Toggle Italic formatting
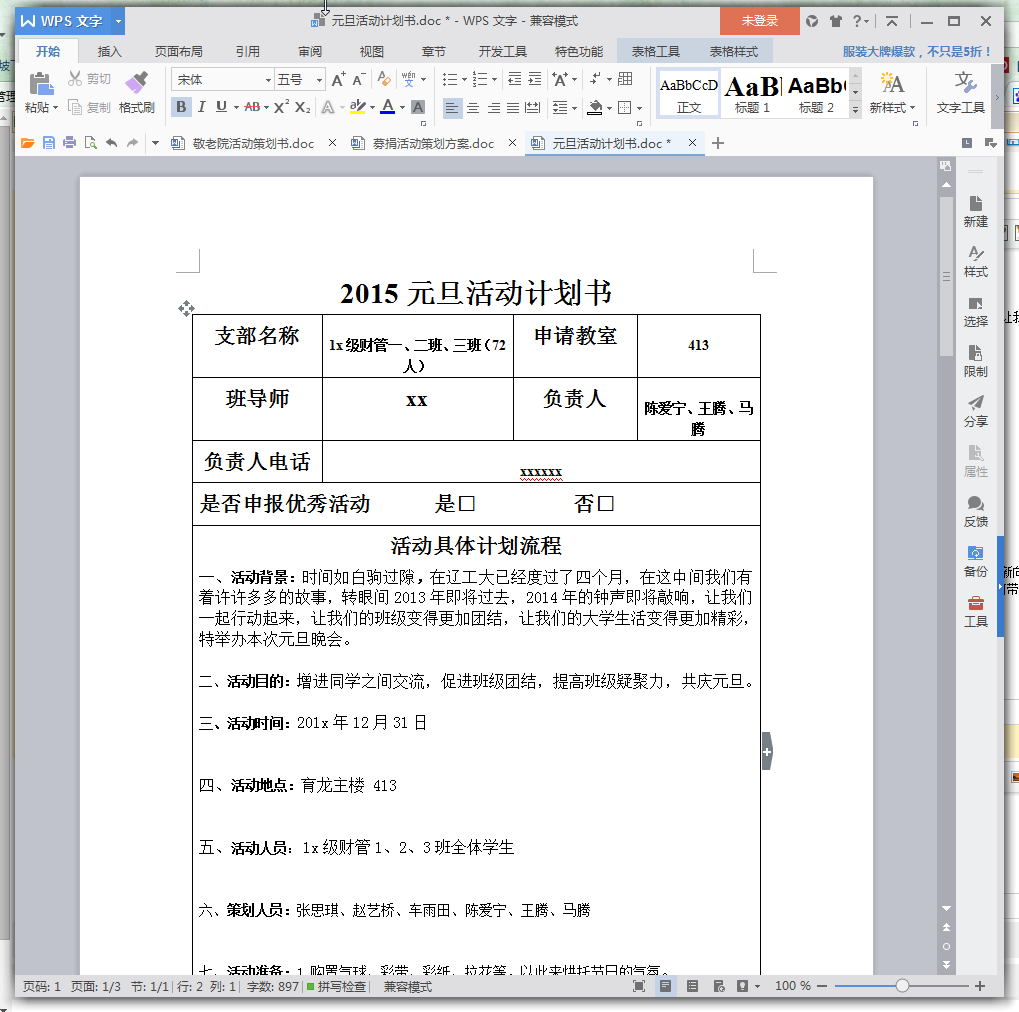 [200, 105]
